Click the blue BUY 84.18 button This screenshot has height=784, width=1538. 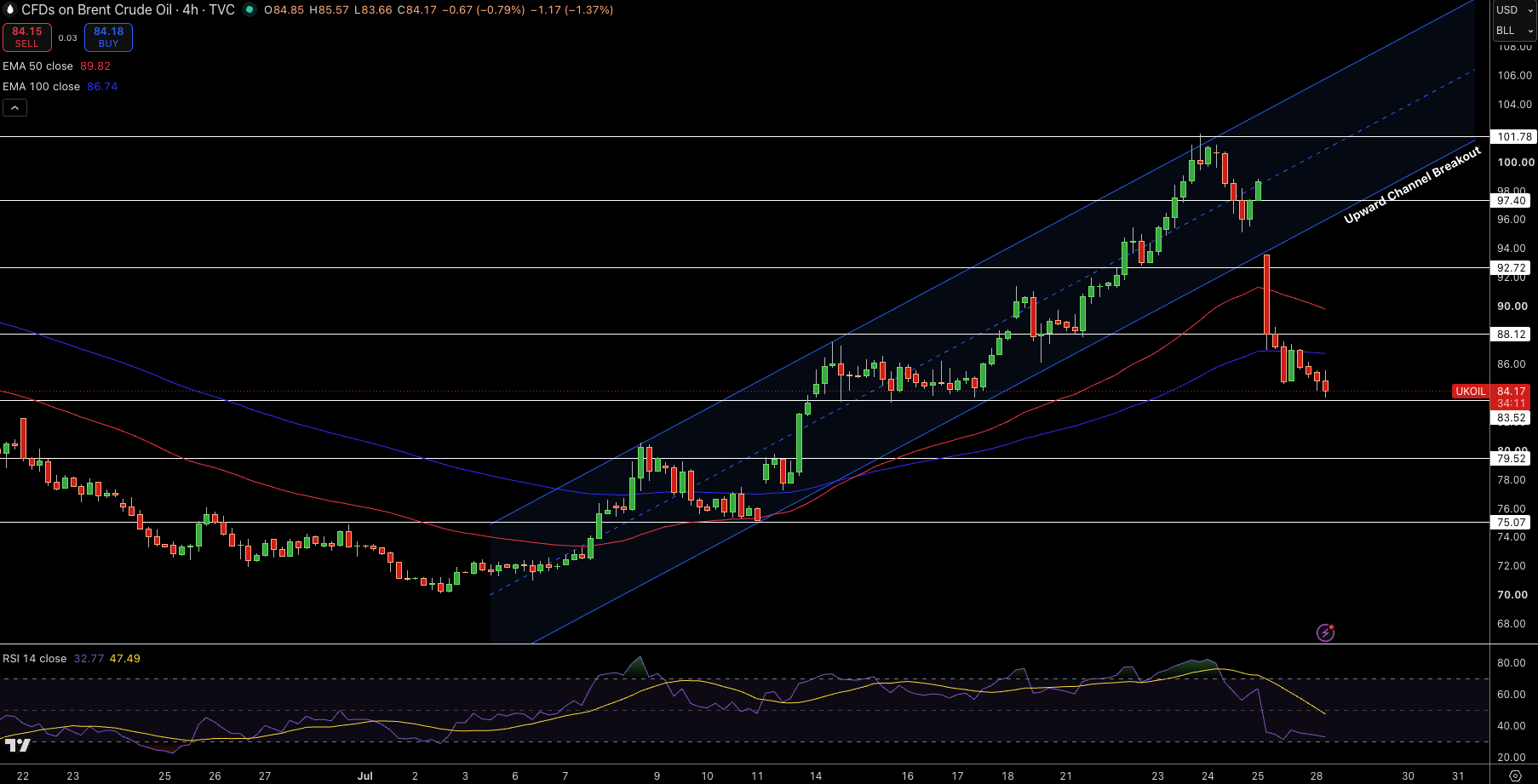click(x=108, y=37)
